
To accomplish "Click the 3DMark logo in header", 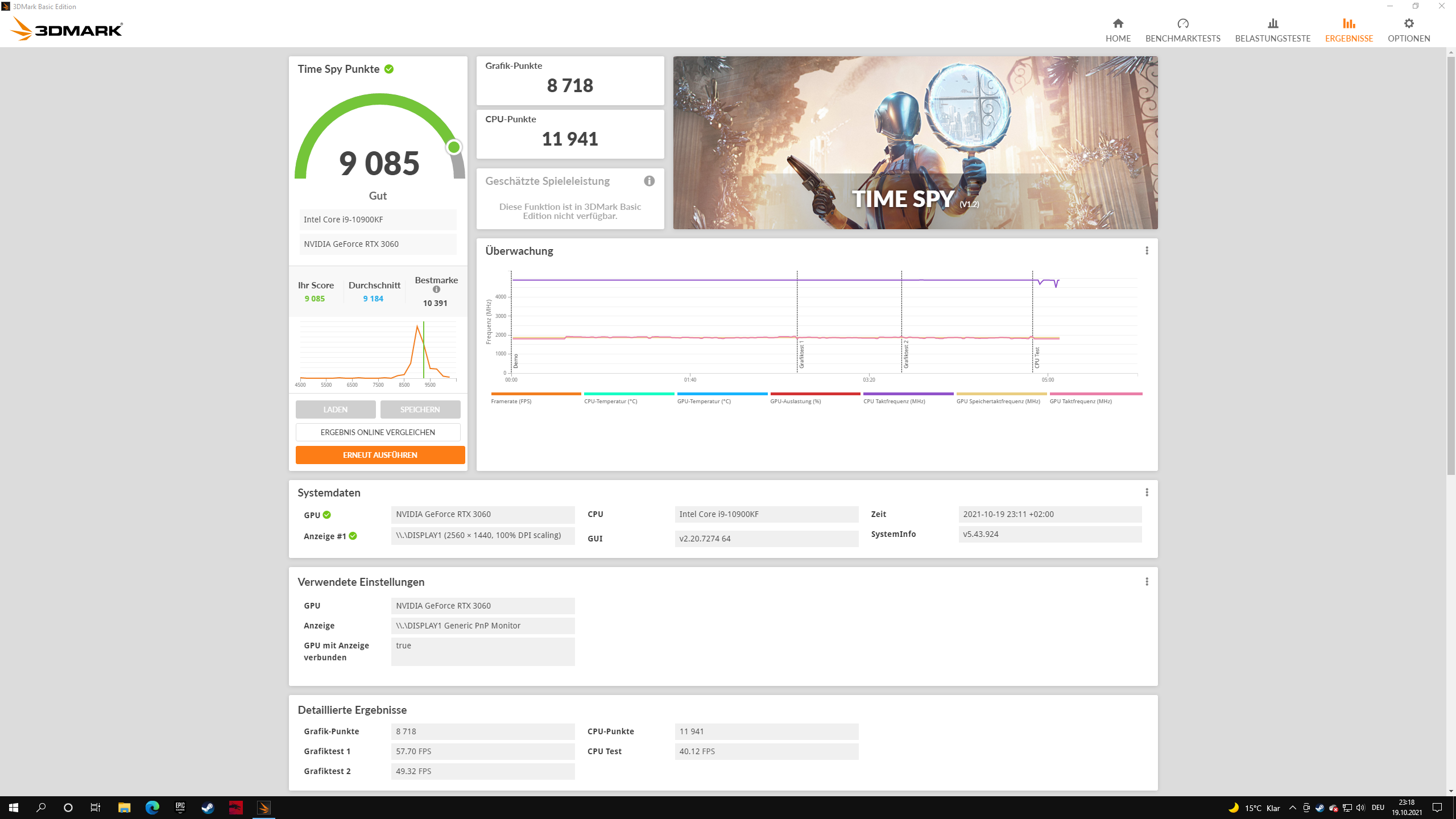I will coord(67,28).
